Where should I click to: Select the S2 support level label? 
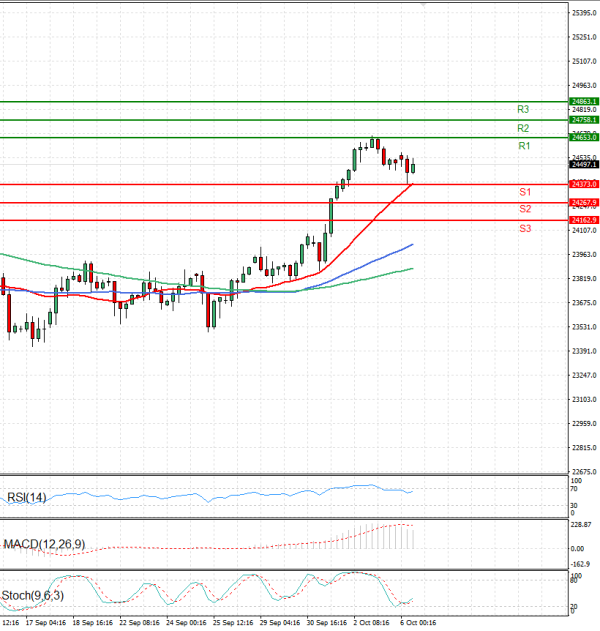[525, 209]
